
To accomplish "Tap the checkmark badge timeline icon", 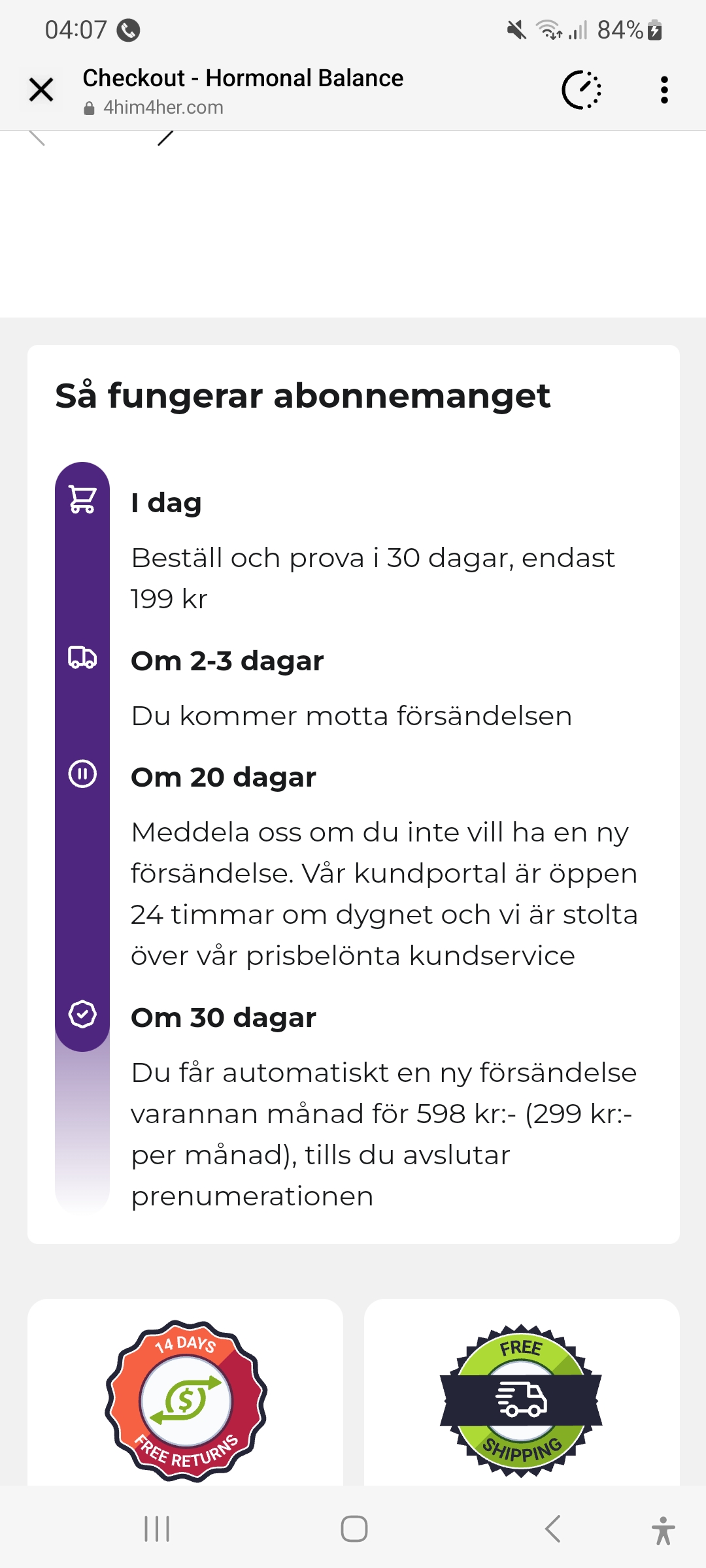I will (82, 1014).
